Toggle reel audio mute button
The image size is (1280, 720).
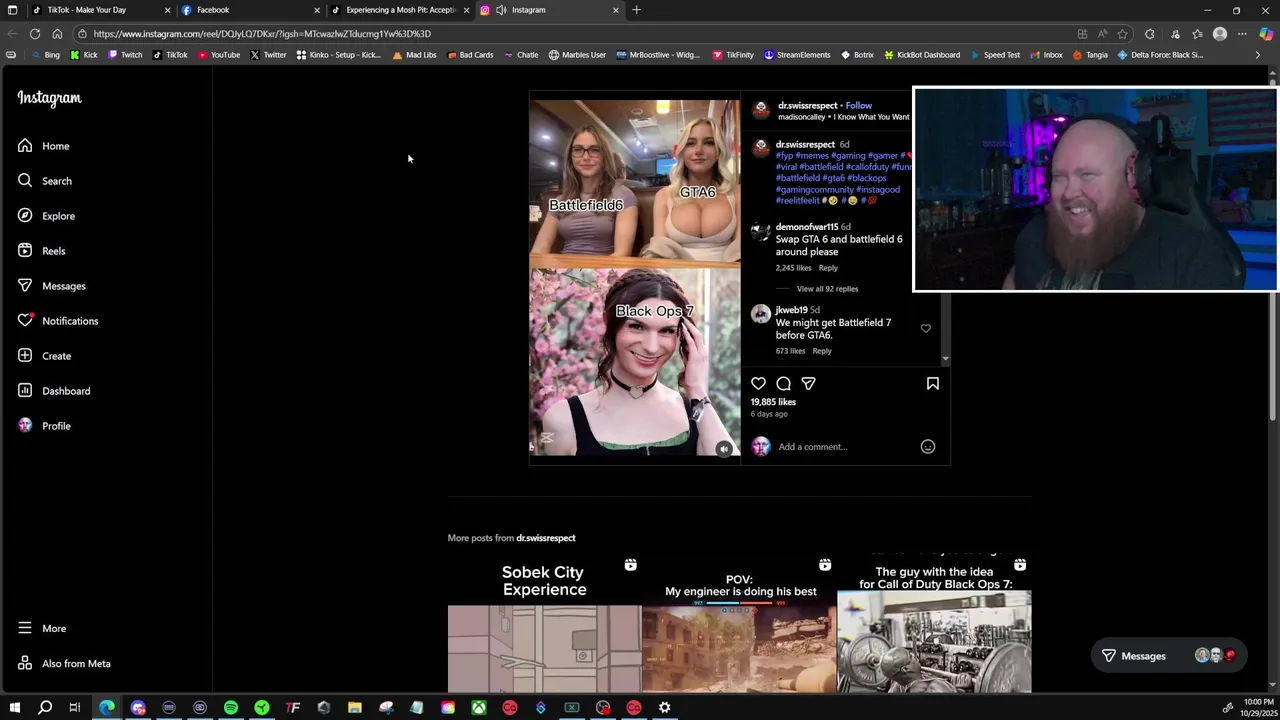[x=724, y=449]
